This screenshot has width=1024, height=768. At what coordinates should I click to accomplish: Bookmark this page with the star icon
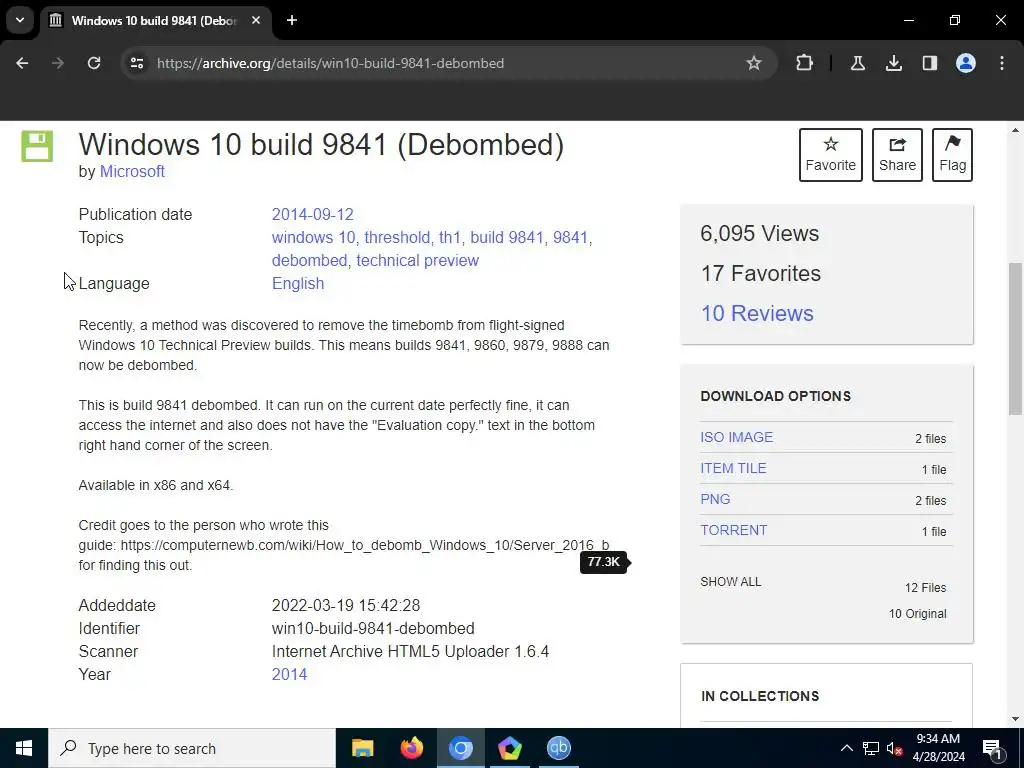pyautogui.click(x=754, y=63)
